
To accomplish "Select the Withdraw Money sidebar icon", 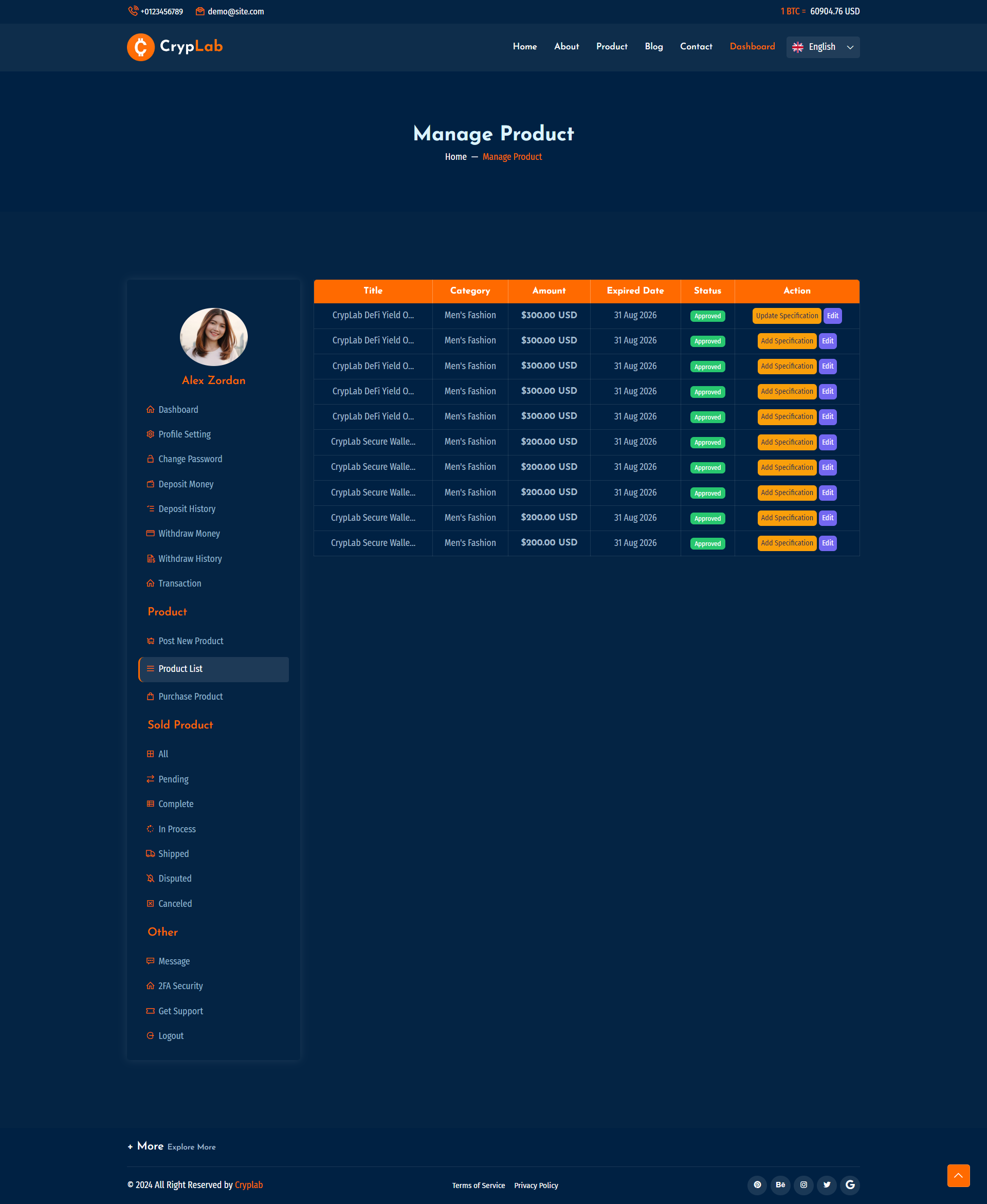I will pyautogui.click(x=150, y=533).
